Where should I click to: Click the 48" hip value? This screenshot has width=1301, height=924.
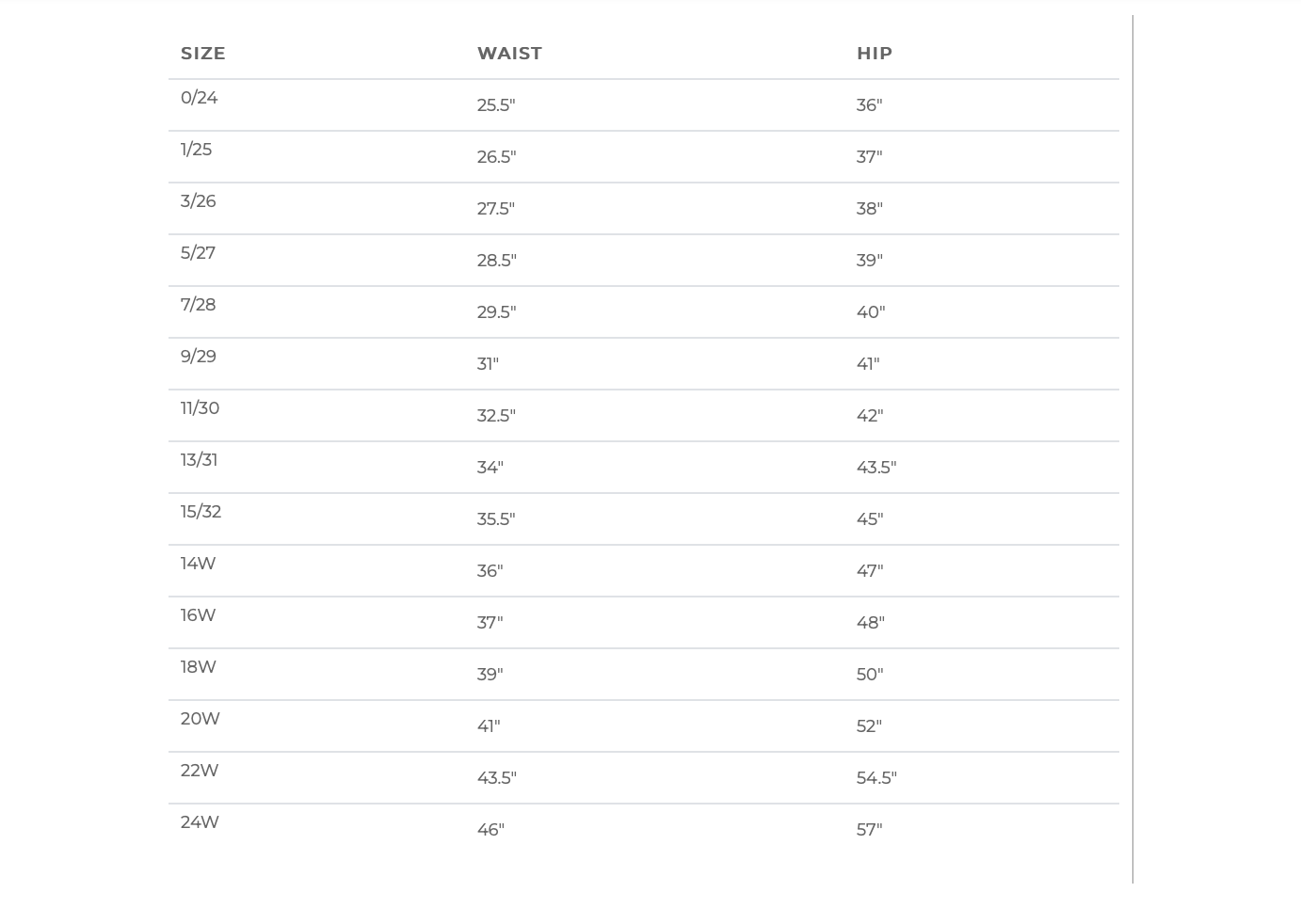[871, 623]
